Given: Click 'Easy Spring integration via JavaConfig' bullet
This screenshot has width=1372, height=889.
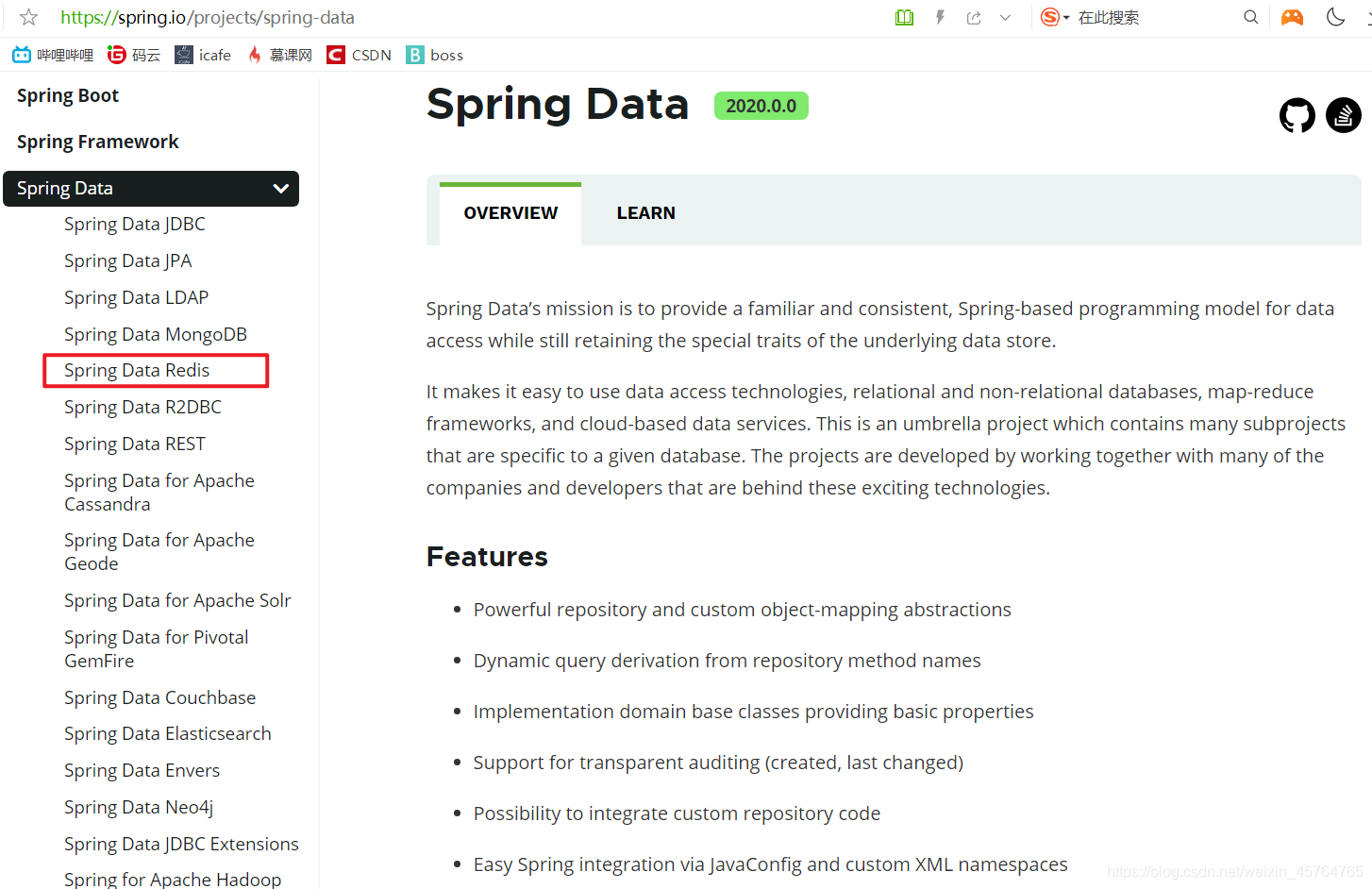Looking at the screenshot, I should click(771, 864).
